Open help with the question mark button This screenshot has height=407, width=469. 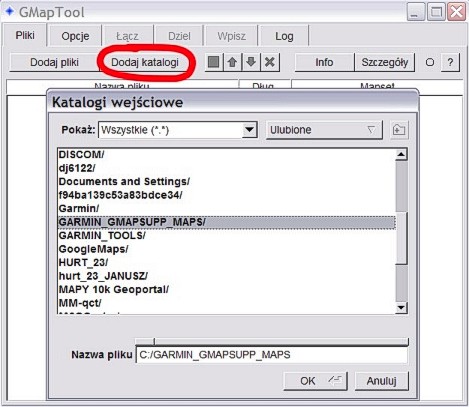click(450, 62)
